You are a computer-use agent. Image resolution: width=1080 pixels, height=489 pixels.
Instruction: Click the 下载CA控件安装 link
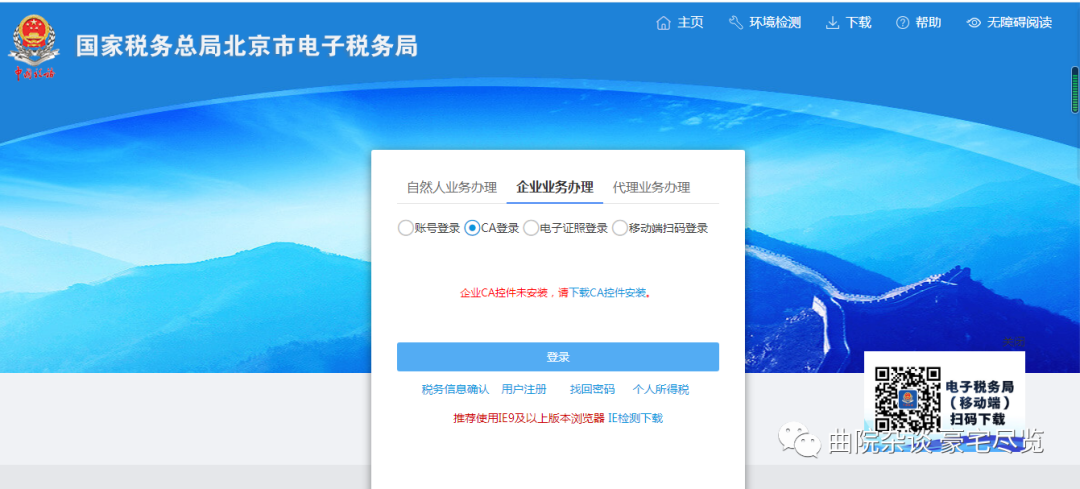(x=608, y=293)
